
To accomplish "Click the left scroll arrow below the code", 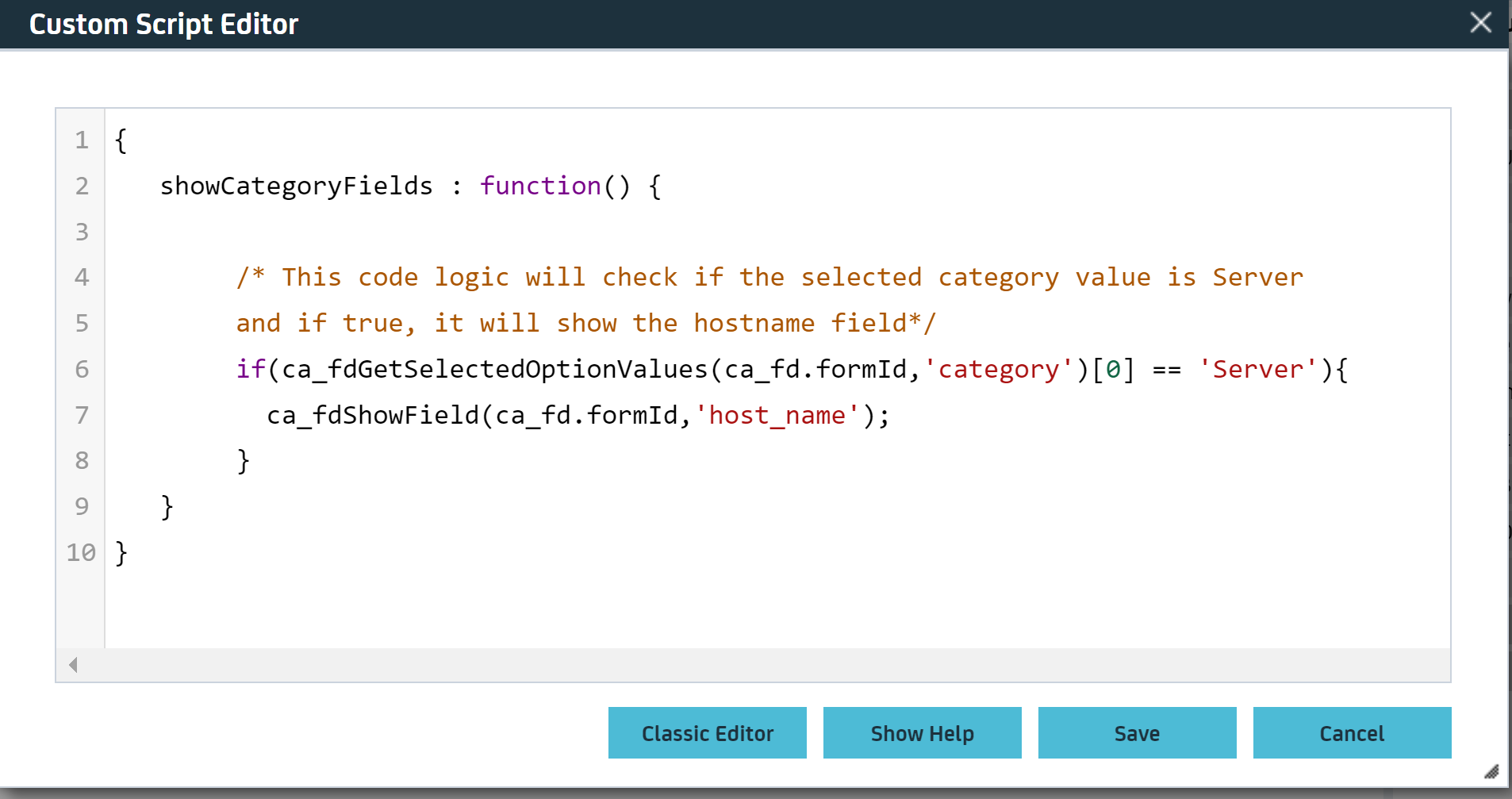I will click(72, 664).
